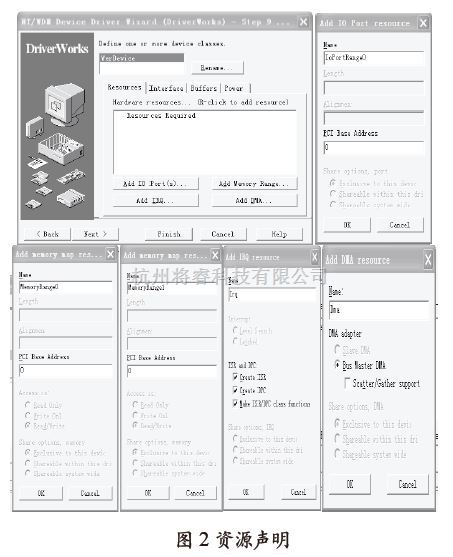
Task: Close the Add IO Port resource dialog
Action: (423, 23)
